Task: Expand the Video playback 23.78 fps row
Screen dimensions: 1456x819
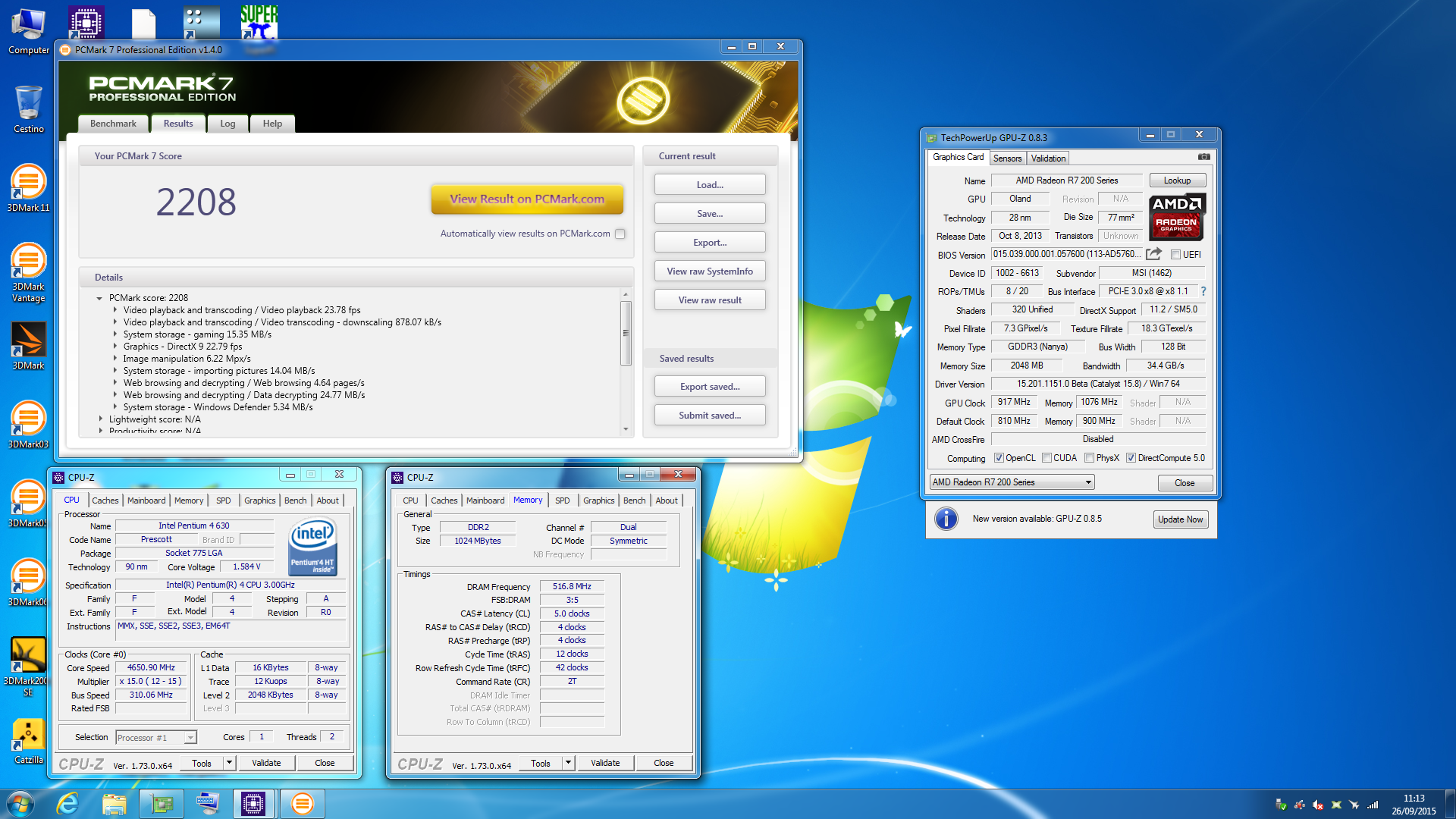Action: click(x=115, y=310)
